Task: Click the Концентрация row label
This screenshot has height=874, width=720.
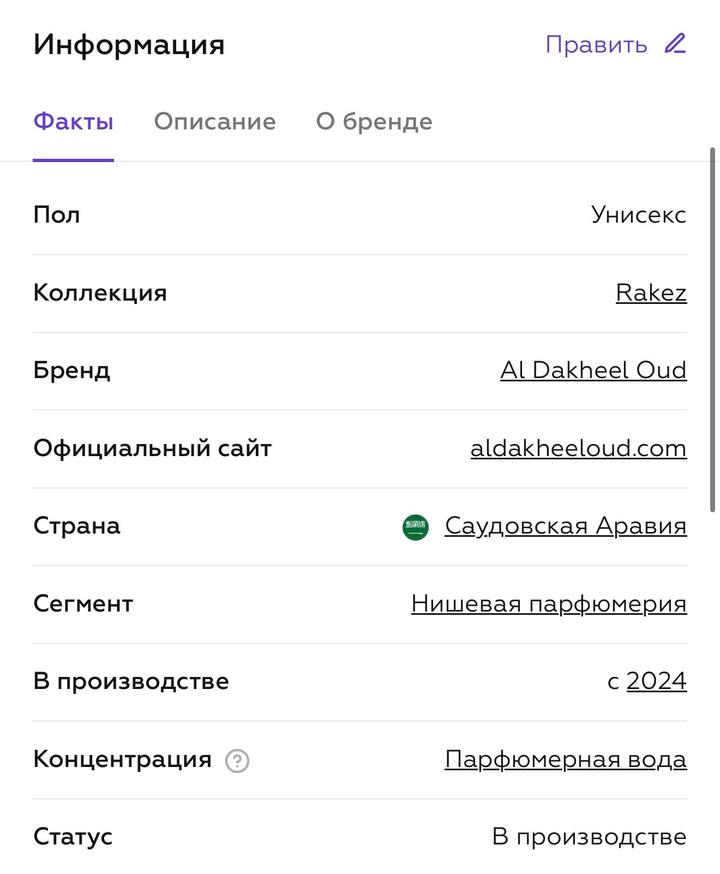Action: pos(122,759)
